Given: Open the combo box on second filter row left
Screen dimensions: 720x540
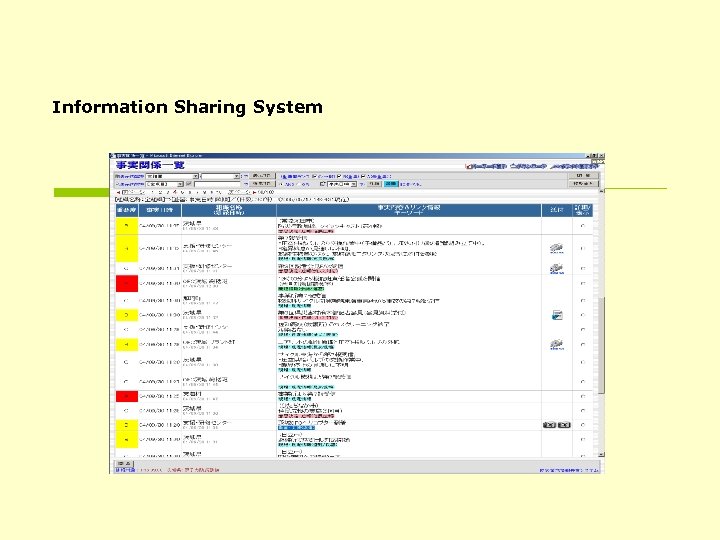Looking at the screenshot, I should coord(164,184).
